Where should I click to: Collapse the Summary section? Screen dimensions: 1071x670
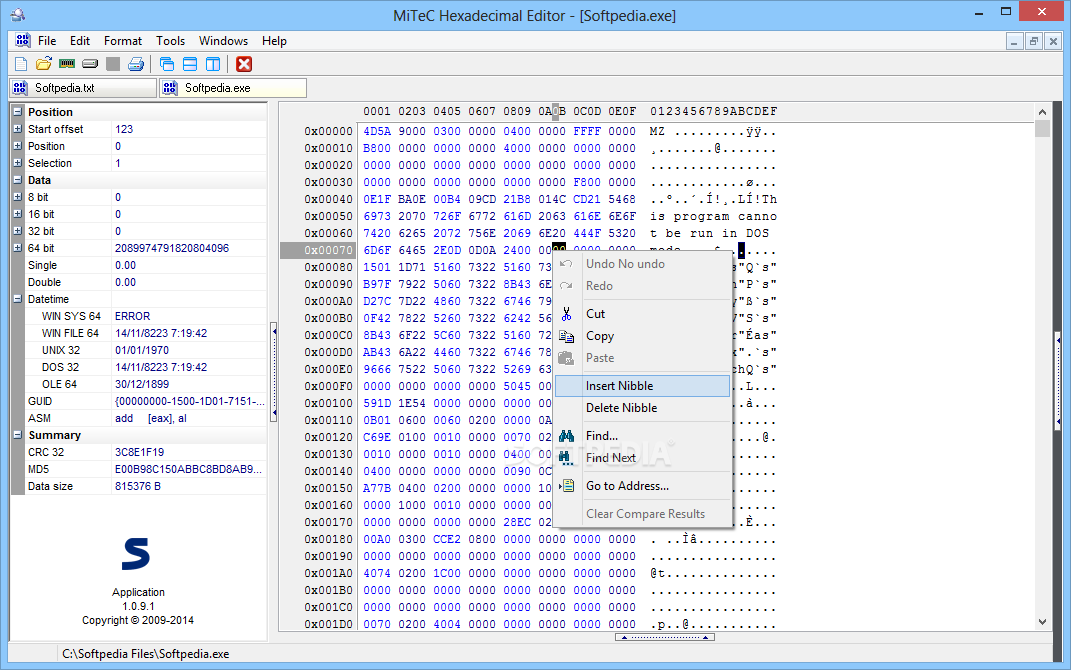click(x=18, y=435)
